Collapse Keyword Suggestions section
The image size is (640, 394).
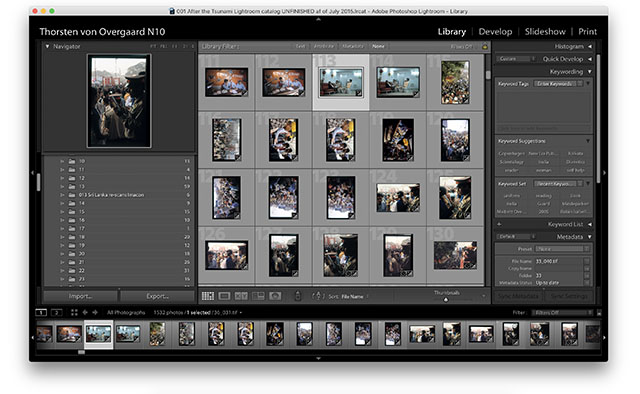pyautogui.click(x=588, y=141)
